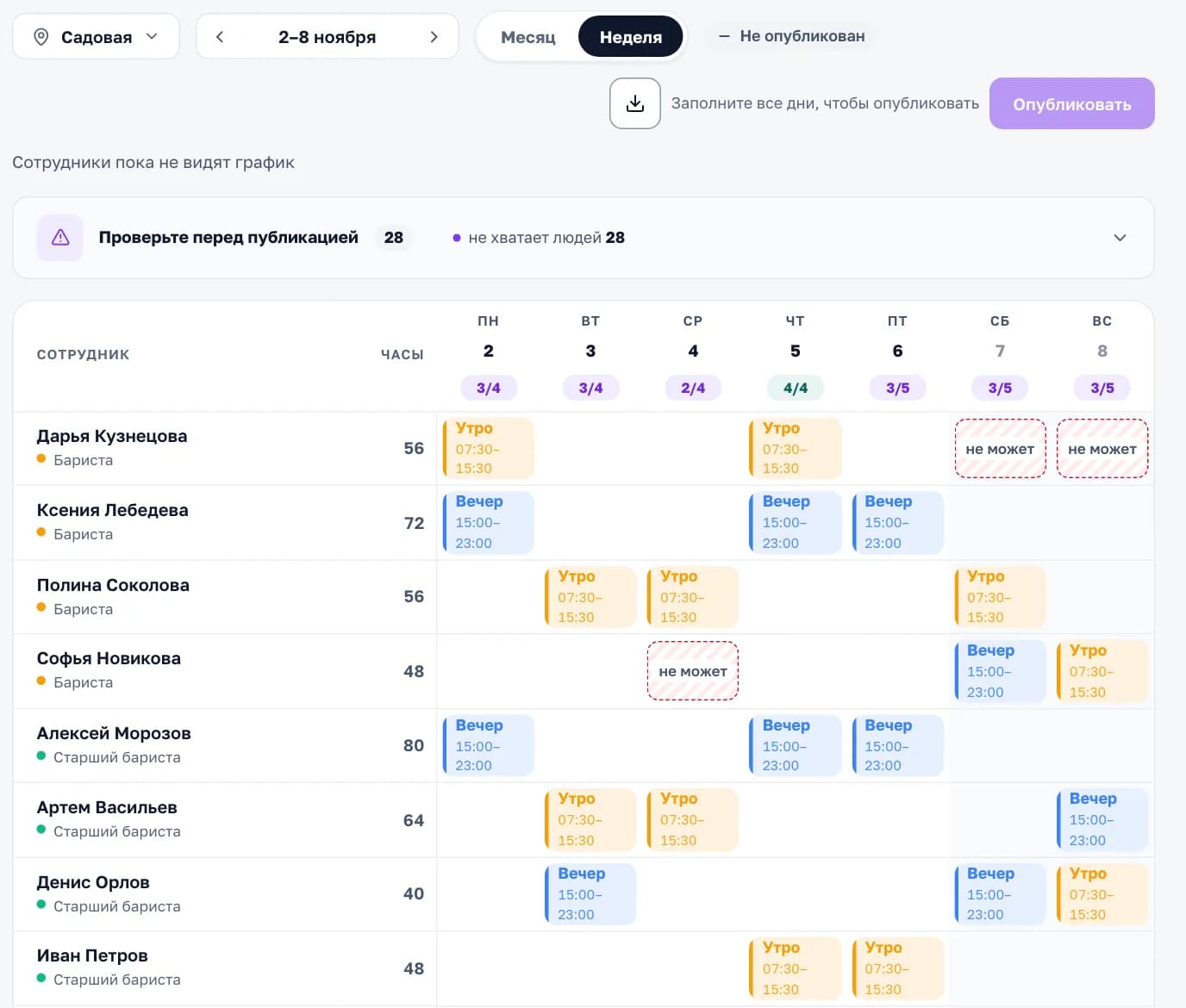Click the Опубликовать button

[x=1071, y=104]
